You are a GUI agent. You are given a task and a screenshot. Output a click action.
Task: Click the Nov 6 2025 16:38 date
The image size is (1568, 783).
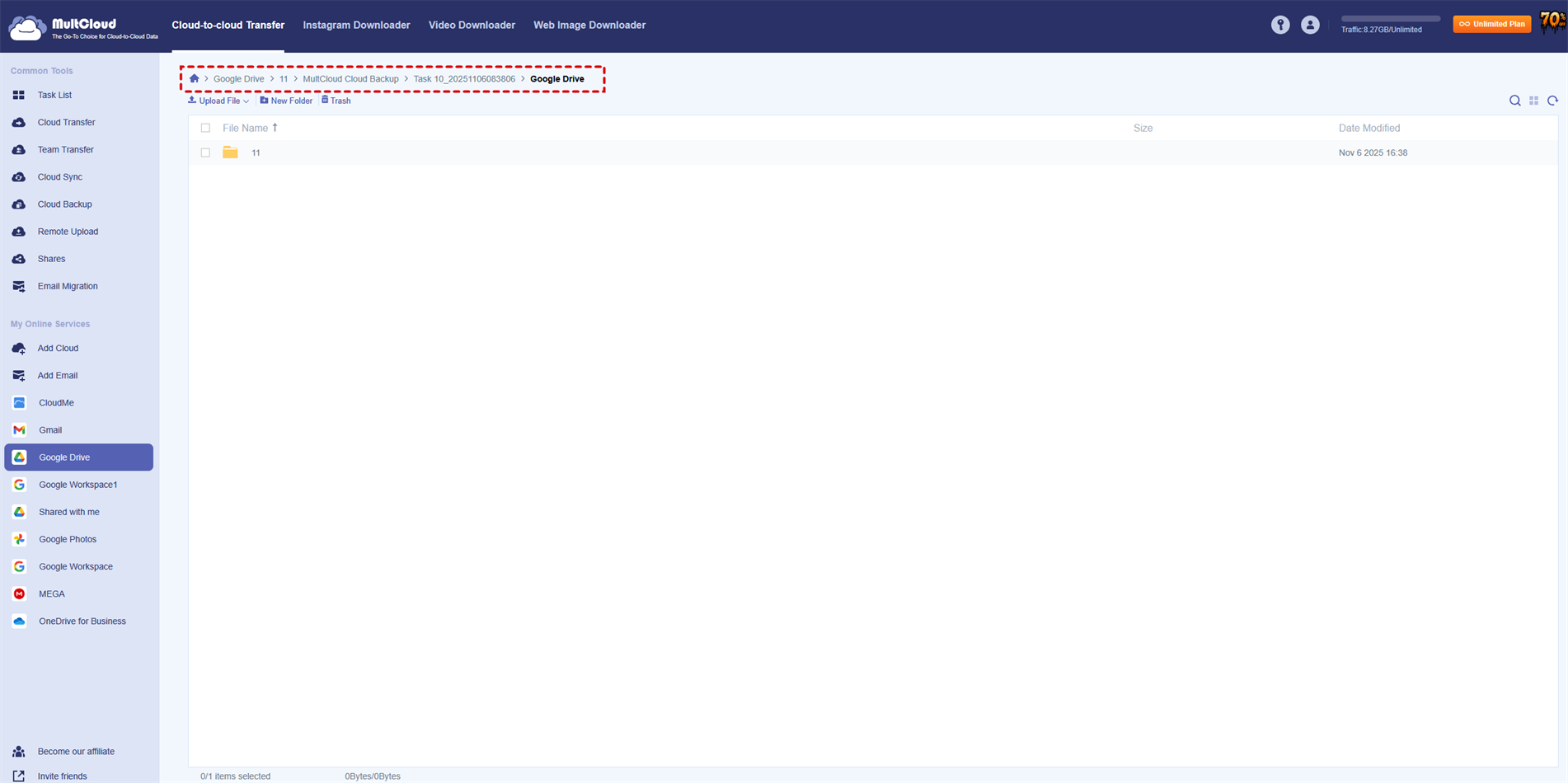(x=1373, y=152)
